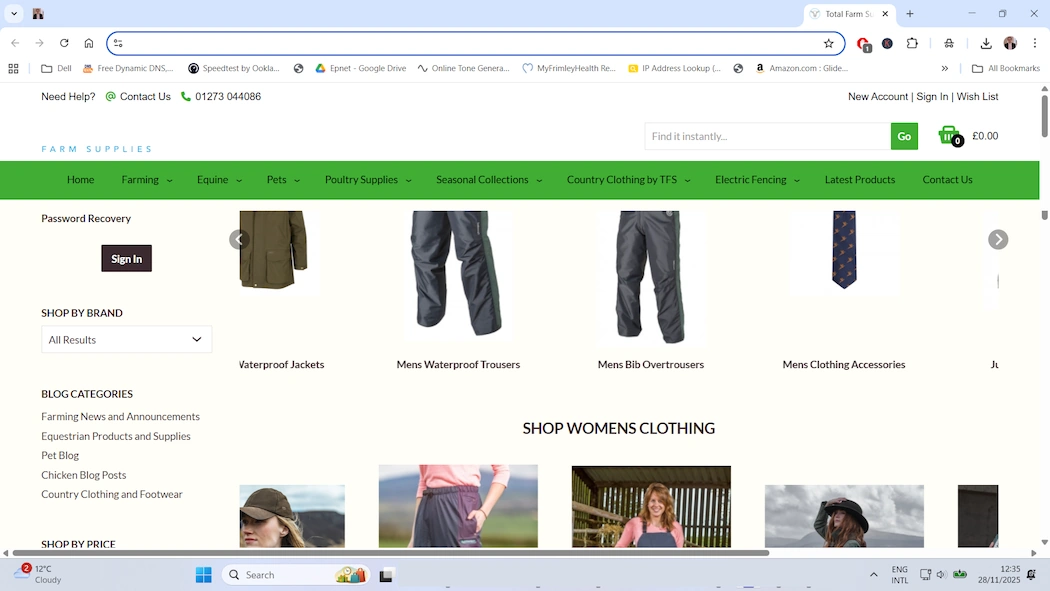This screenshot has width=1050, height=591.
Task: Open the Windows Start menu
Action: click(x=203, y=574)
